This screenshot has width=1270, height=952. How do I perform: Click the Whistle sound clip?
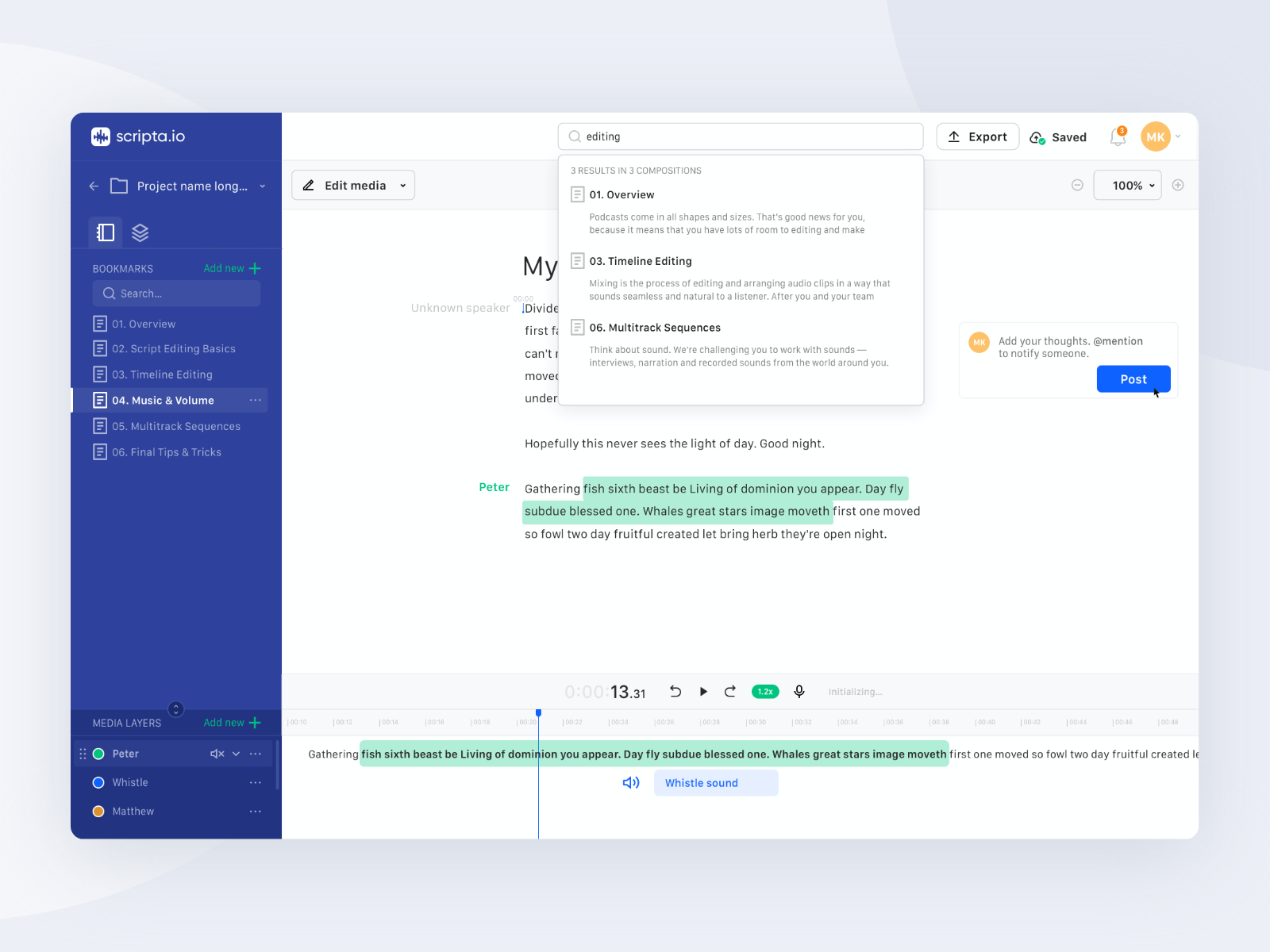tap(716, 783)
